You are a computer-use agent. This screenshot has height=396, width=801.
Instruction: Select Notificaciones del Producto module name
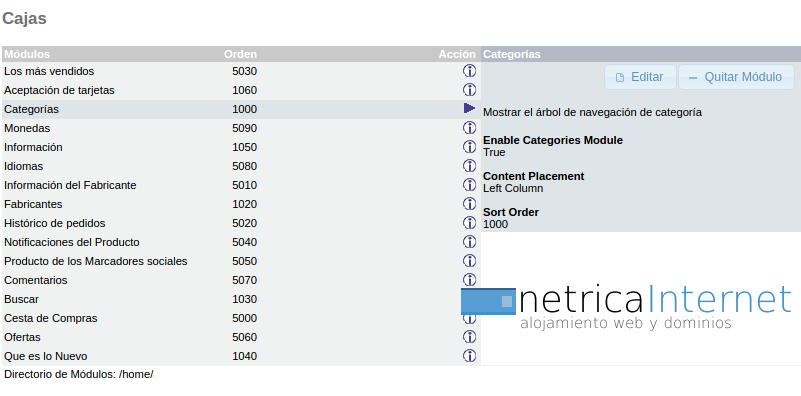tap(72, 242)
